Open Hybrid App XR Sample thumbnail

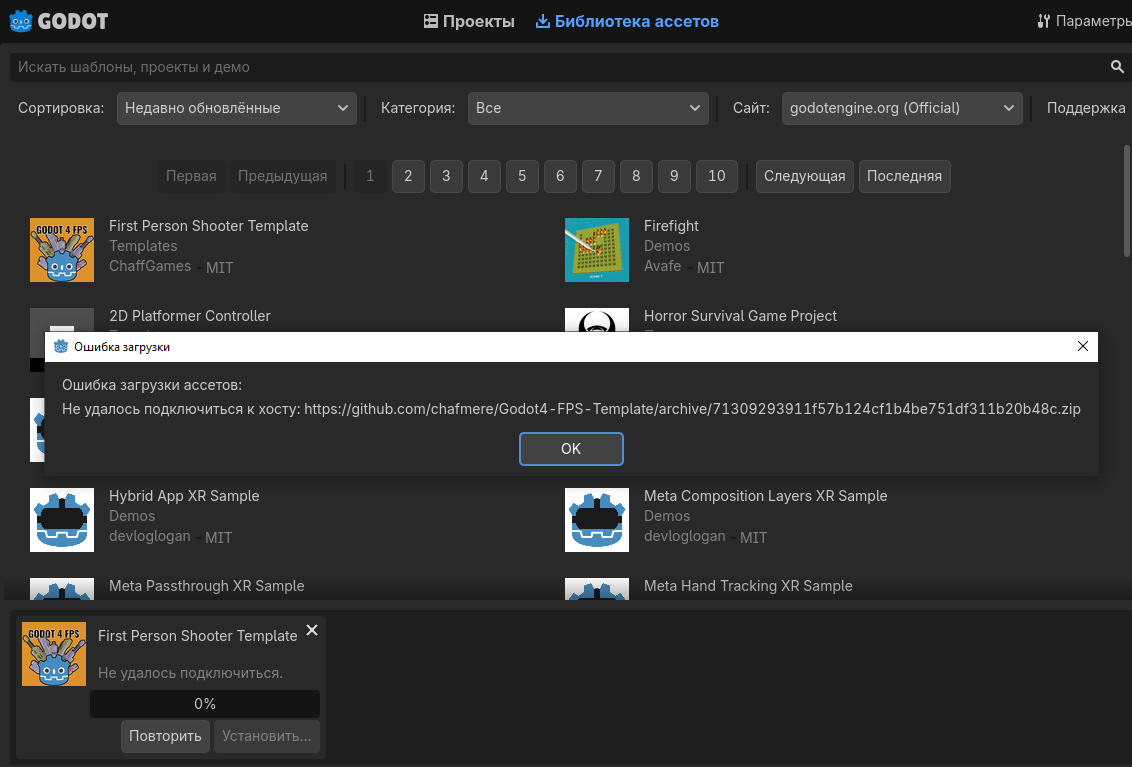[x=62, y=520]
